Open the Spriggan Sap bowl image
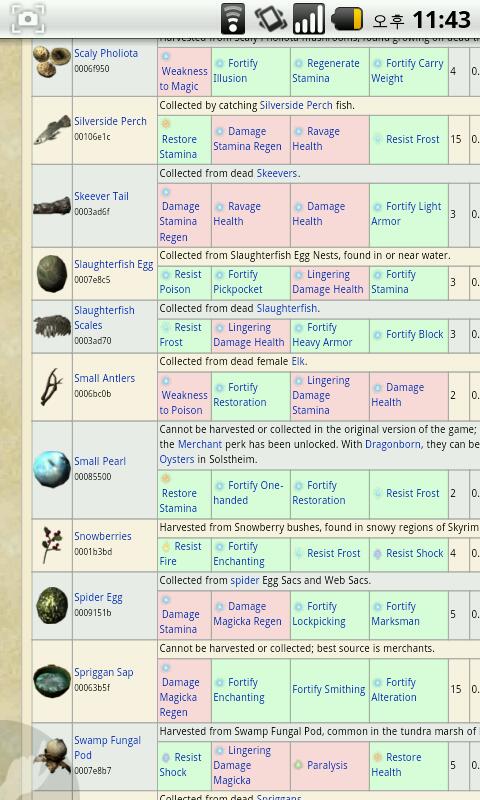The height and width of the screenshot is (800, 480). click(52, 681)
